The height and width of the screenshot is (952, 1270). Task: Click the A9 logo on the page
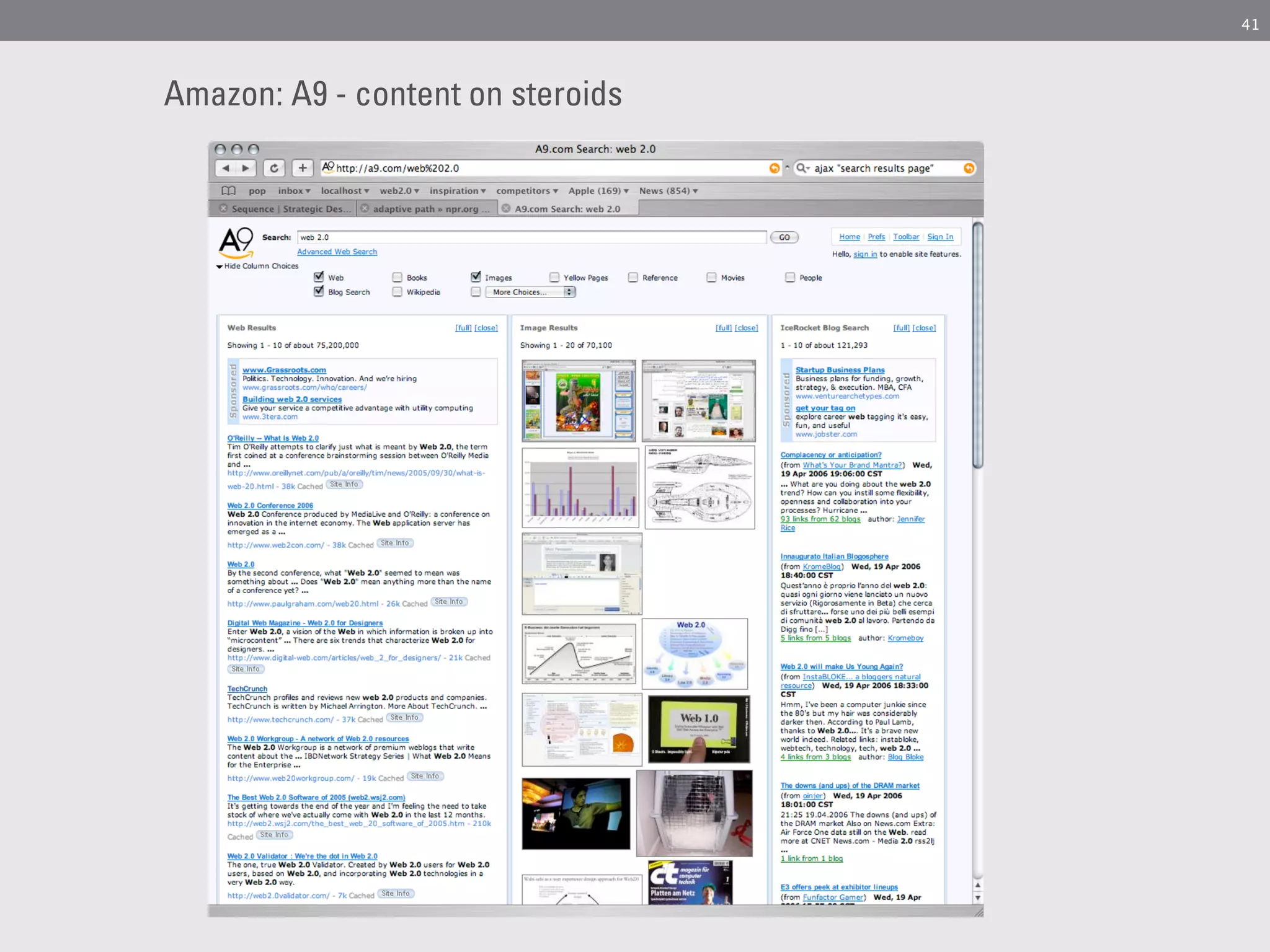(x=236, y=242)
